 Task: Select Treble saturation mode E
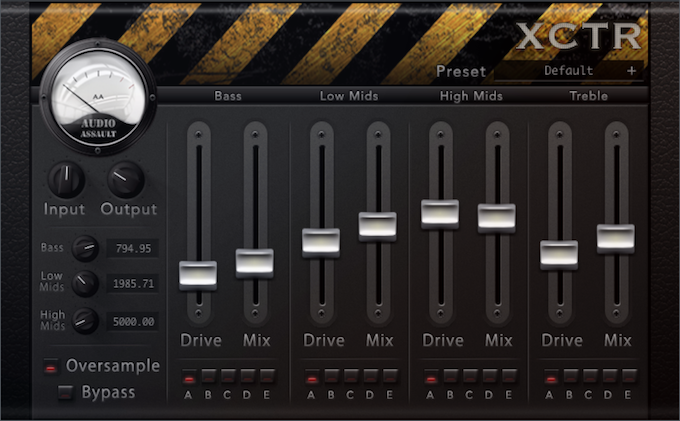[629, 376]
